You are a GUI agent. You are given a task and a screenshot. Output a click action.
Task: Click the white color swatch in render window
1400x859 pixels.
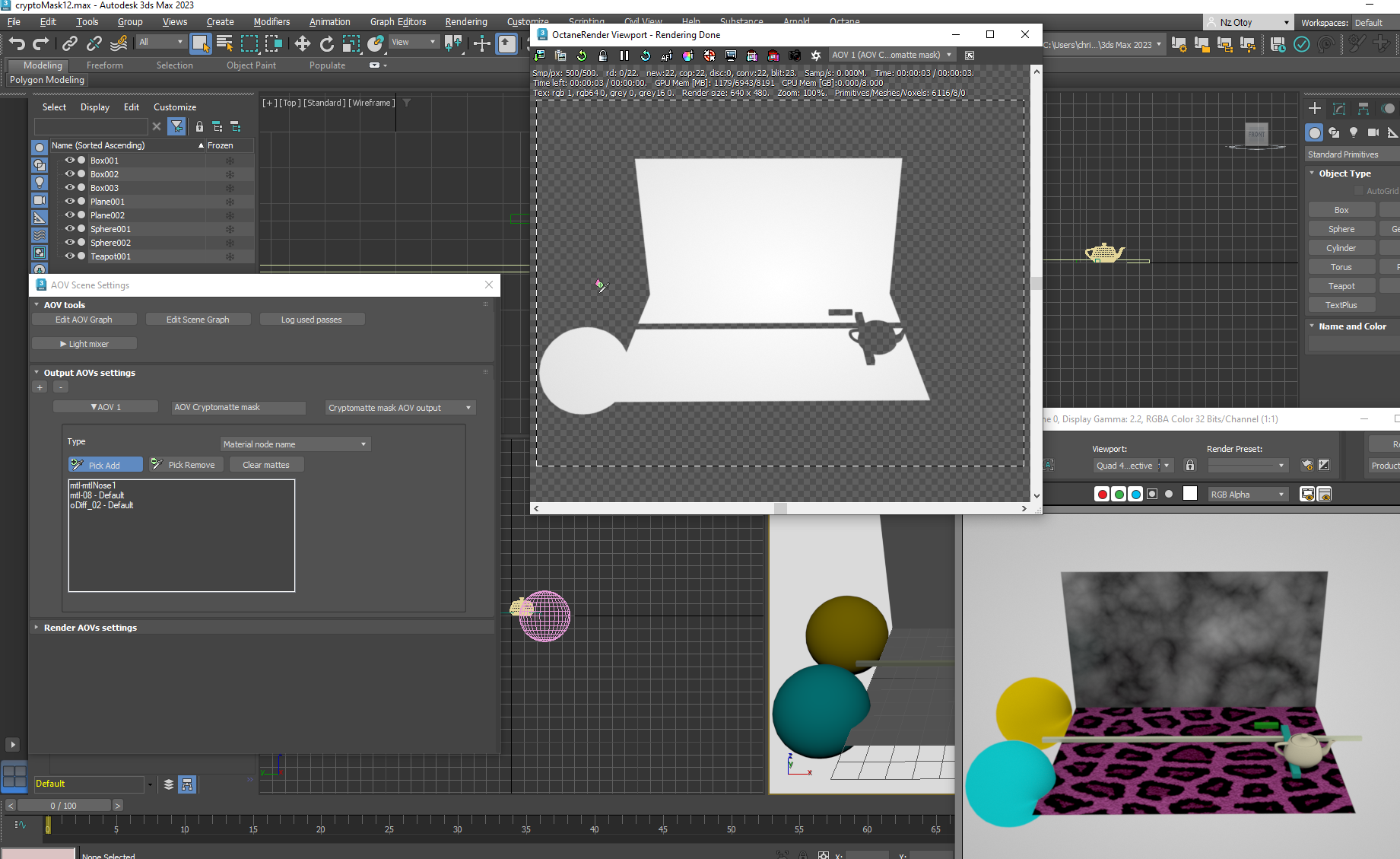click(1190, 494)
